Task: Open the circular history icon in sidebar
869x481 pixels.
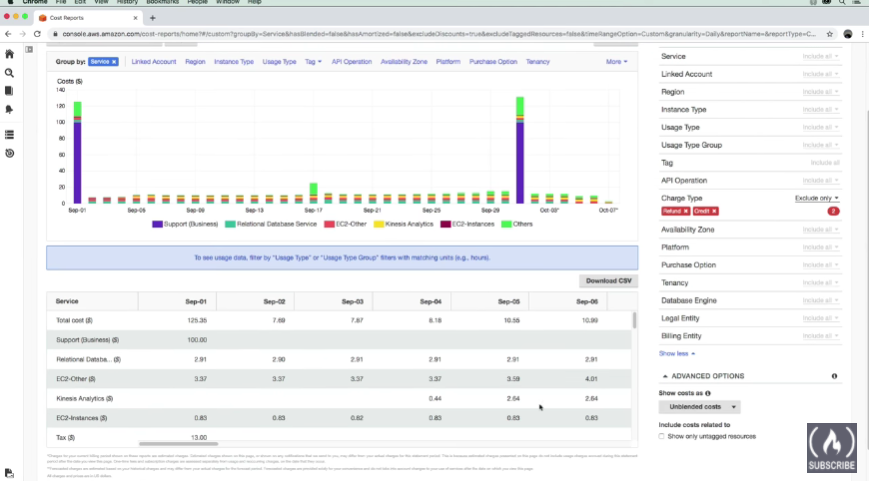Action: [x=9, y=153]
